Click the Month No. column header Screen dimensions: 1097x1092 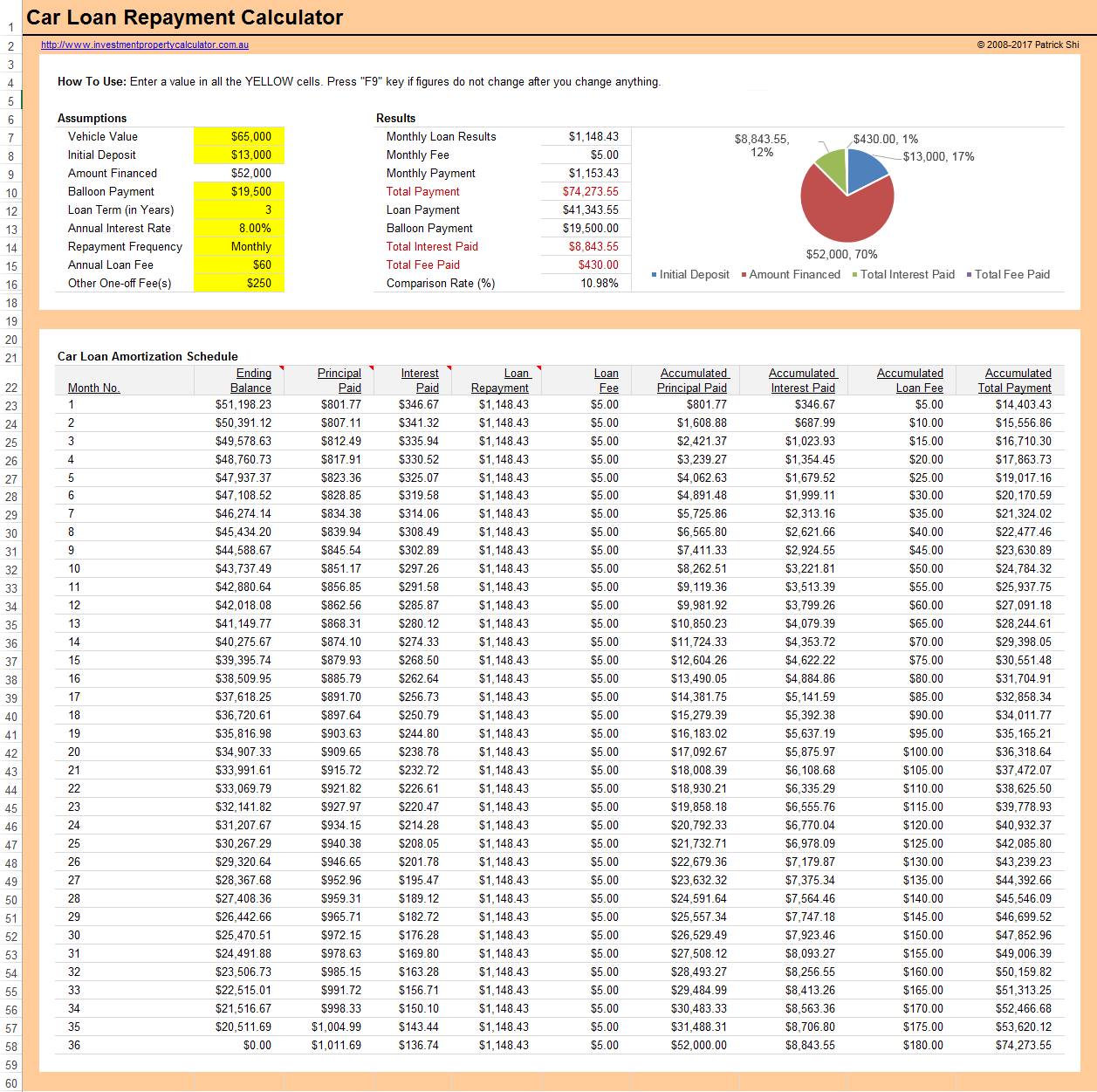(x=93, y=388)
